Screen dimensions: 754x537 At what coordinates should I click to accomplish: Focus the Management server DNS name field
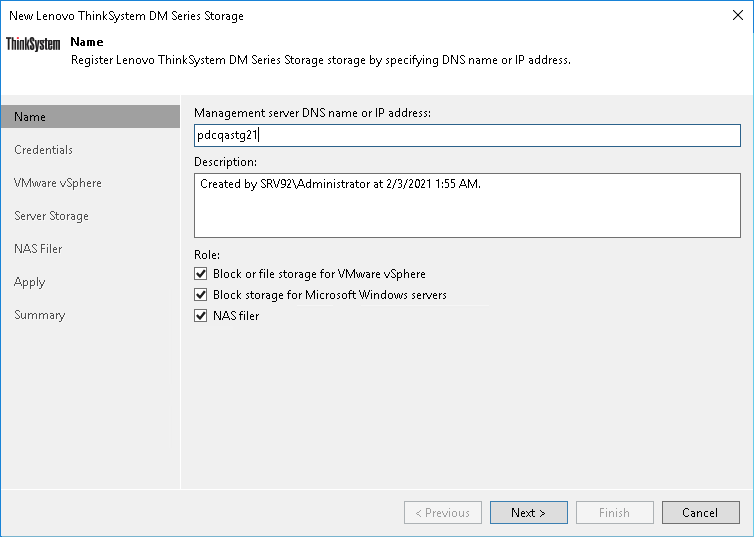coord(467,136)
